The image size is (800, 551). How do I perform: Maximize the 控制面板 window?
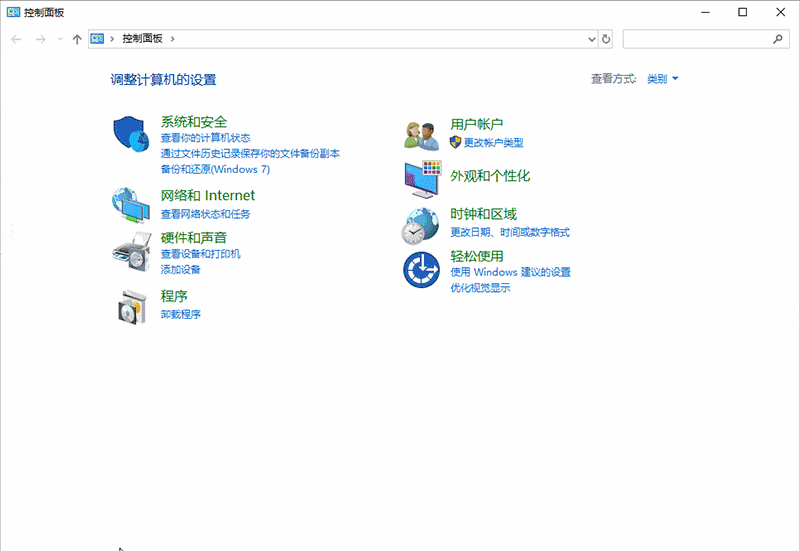(743, 12)
